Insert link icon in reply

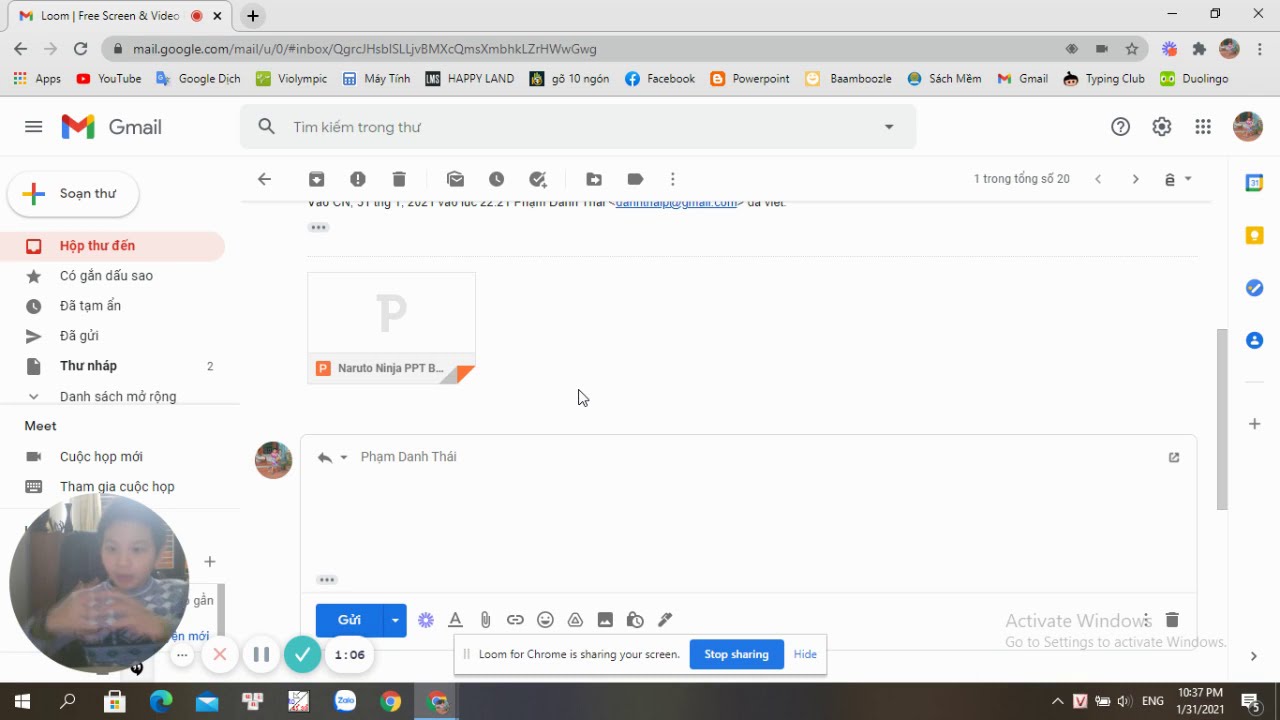coord(515,620)
